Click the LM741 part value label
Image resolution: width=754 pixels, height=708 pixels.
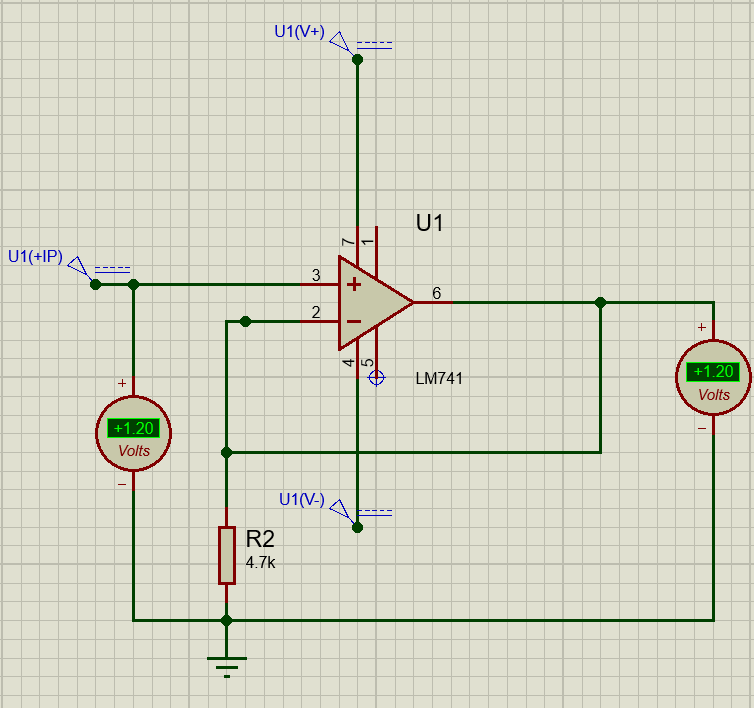coord(439,379)
